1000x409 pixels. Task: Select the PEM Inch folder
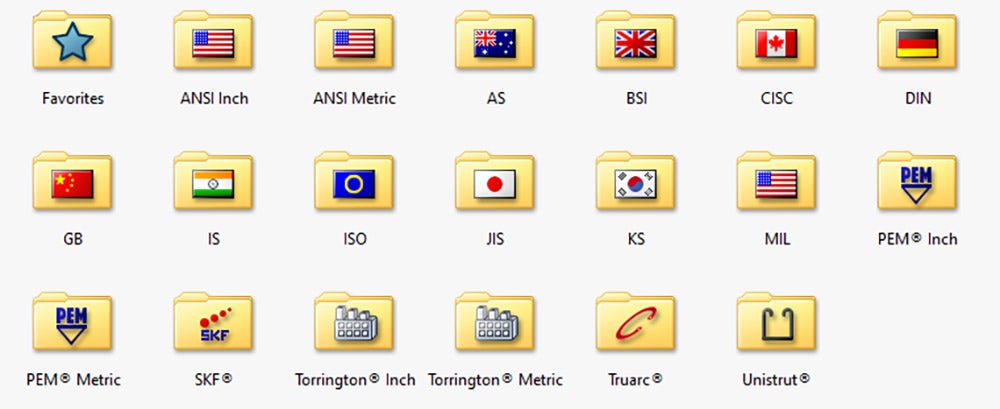[917, 183]
